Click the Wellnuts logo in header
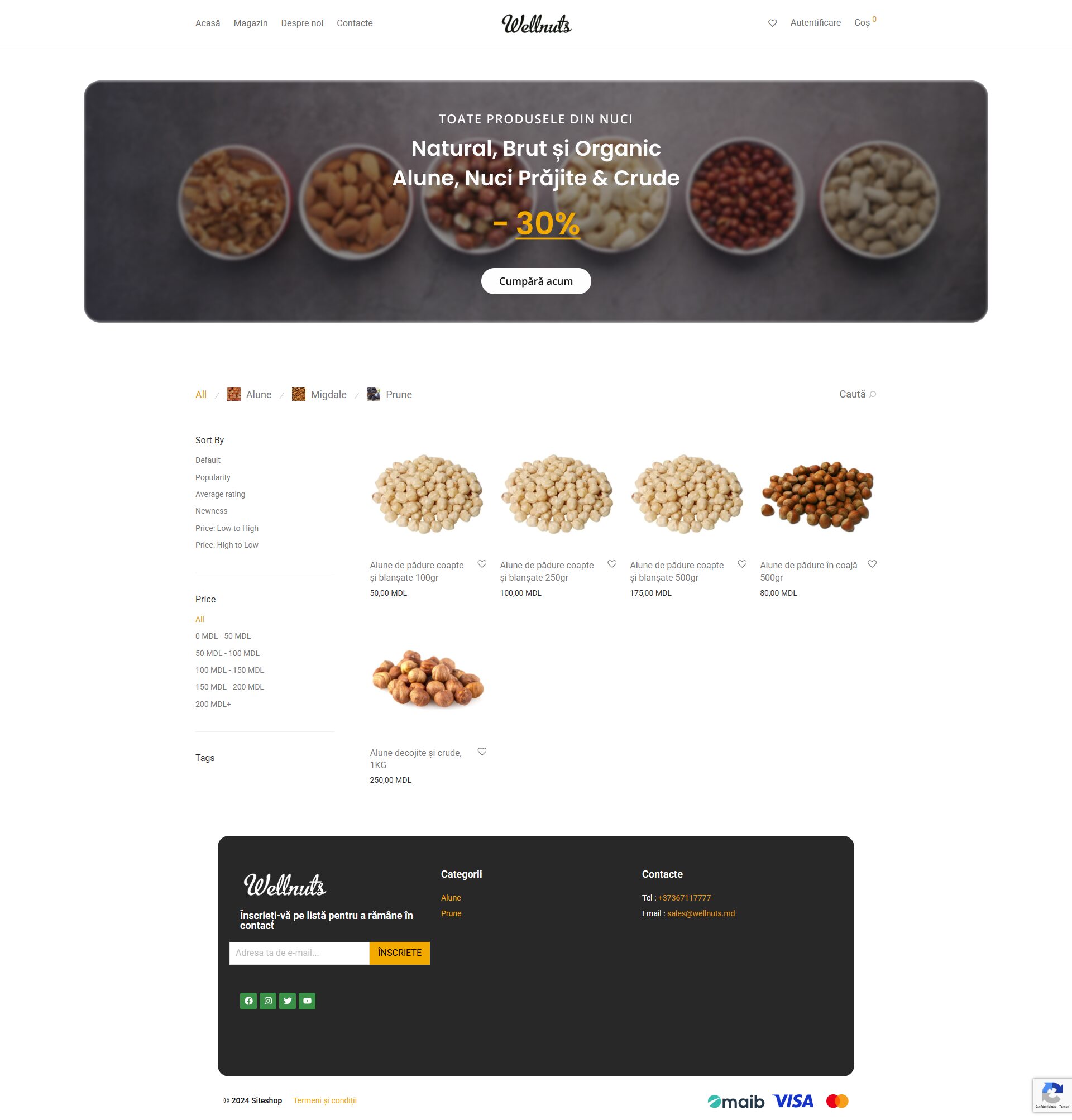The height and width of the screenshot is (1120, 1072). (x=536, y=23)
